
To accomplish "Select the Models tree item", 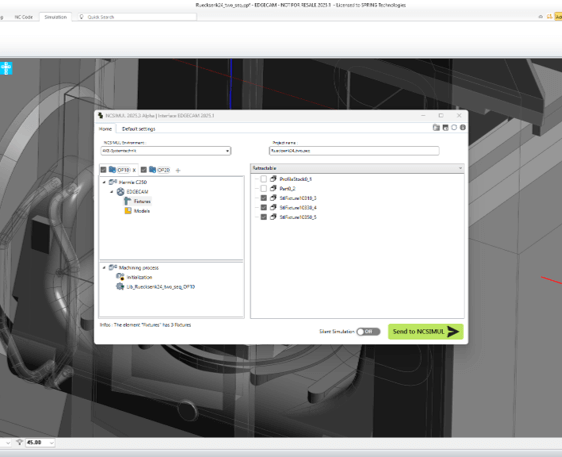I will [x=142, y=211].
